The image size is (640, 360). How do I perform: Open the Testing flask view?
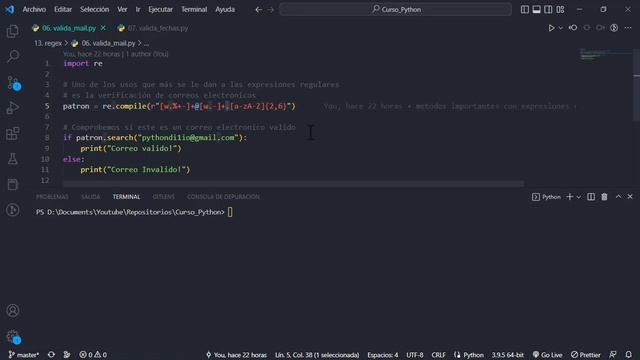[13, 159]
